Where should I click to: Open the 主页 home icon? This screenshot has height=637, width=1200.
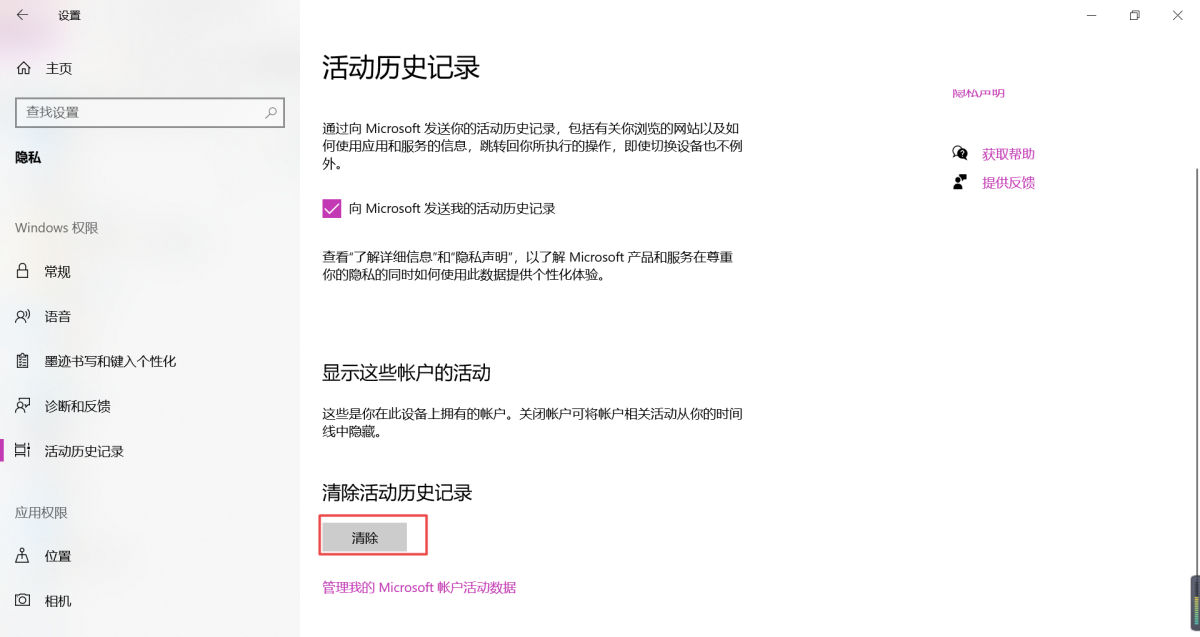coord(23,68)
